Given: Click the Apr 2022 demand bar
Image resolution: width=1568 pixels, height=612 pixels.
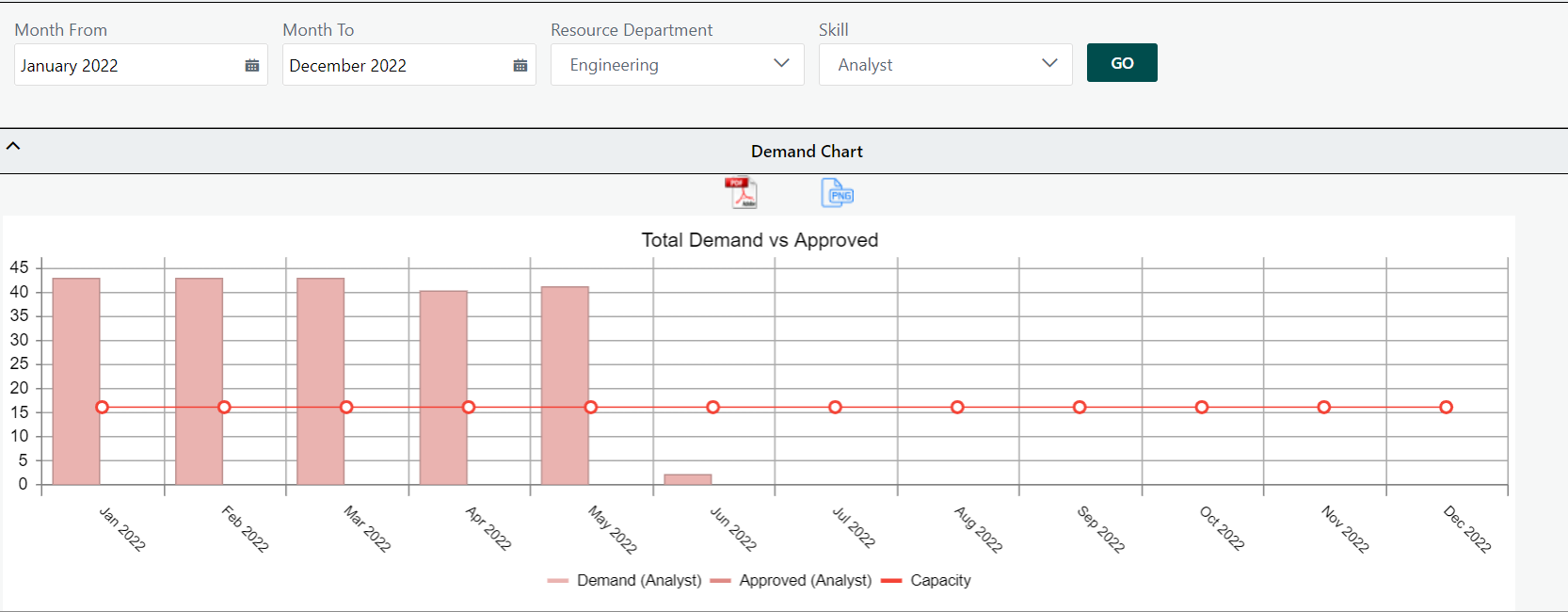Looking at the screenshot, I should click(443, 388).
